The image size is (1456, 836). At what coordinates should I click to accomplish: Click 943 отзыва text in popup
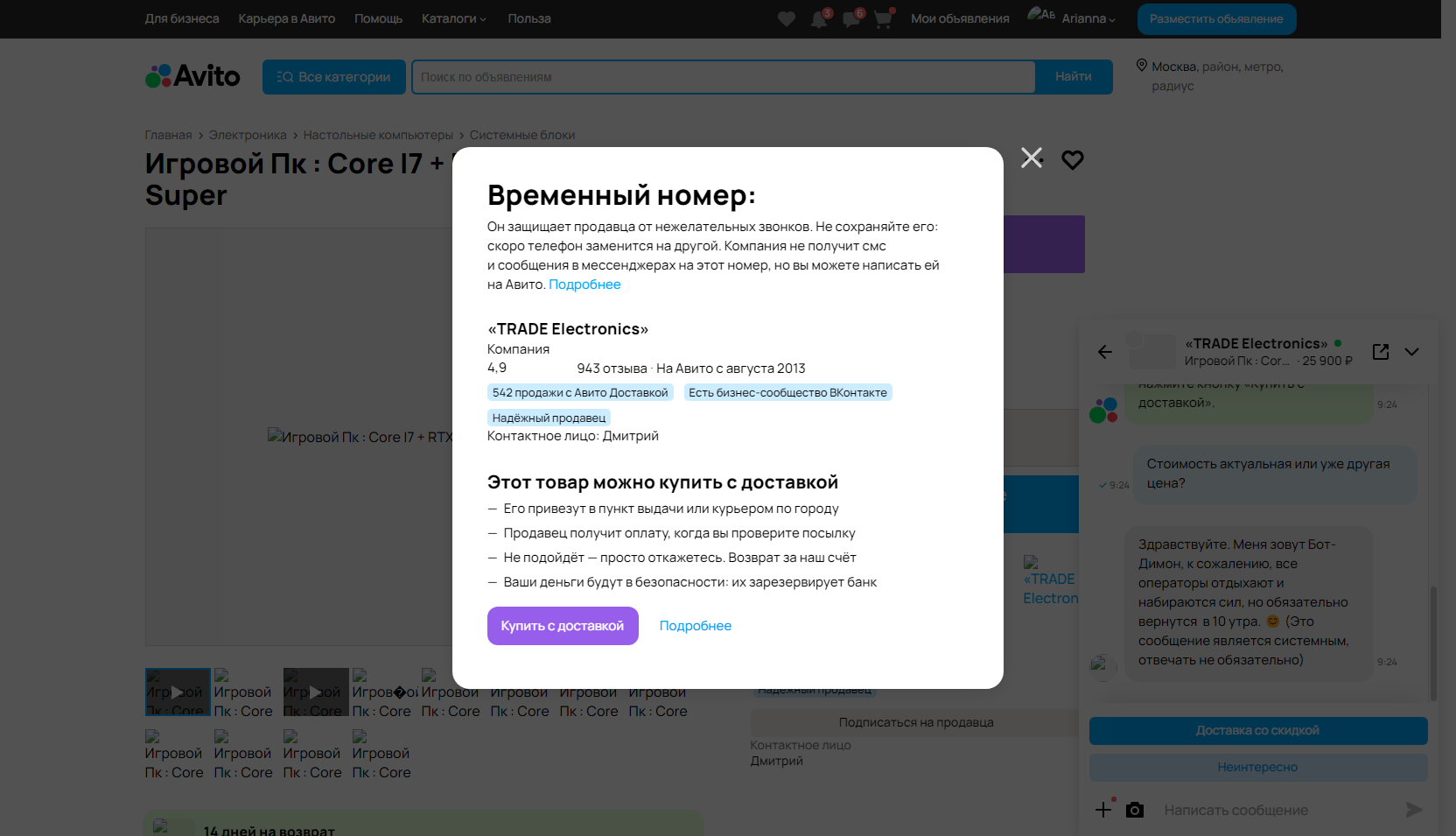point(612,369)
